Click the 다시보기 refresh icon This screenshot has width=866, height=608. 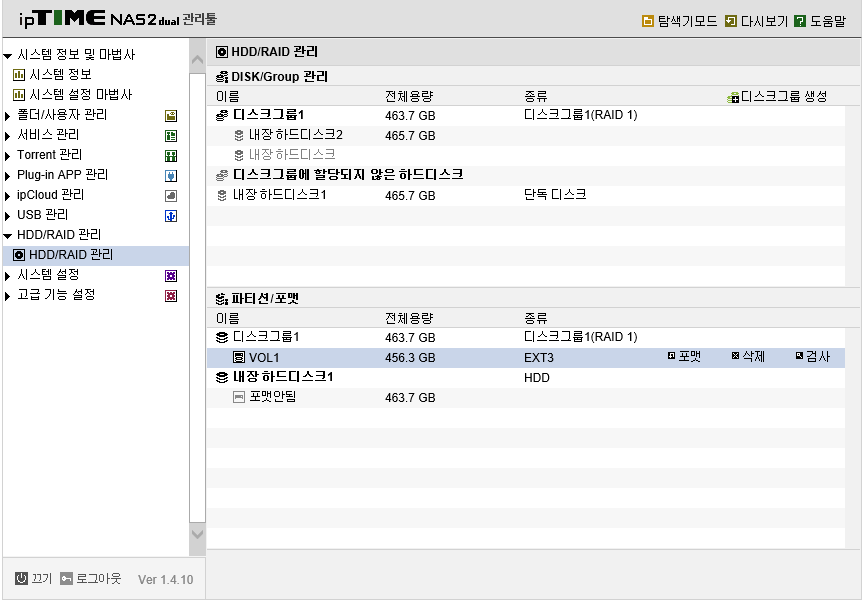click(731, 22)
